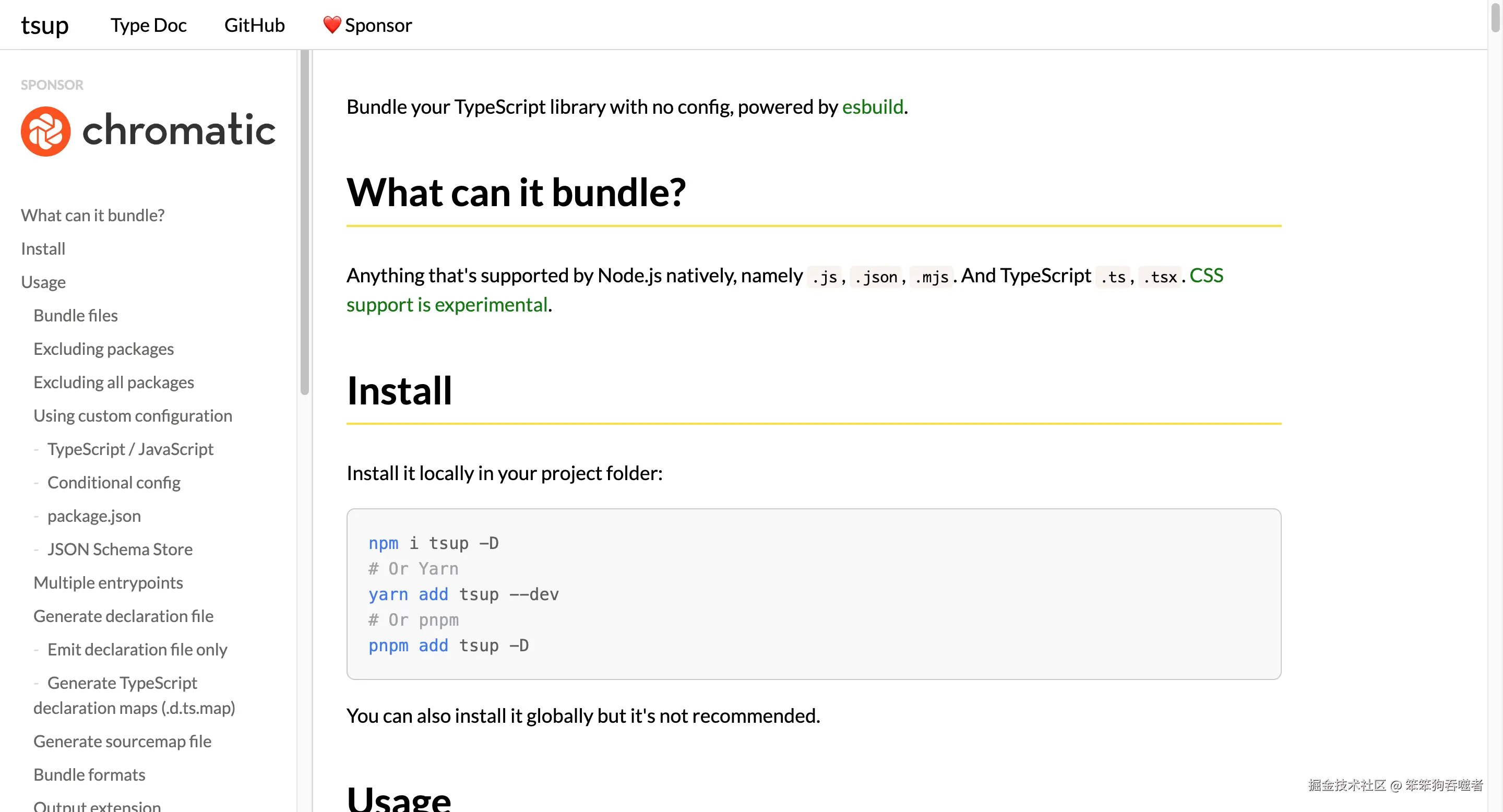The width and height of the screenshot is (1503, 812).
Task: Jump to What can it bundle? section
Action: coord(93,215)
